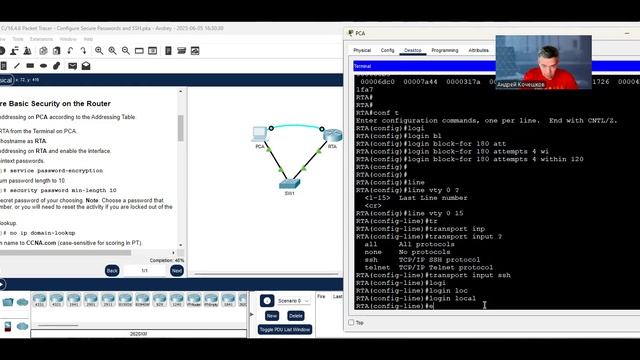Click the instructions vertical scrollbar thumb
Image resolution: width=640 pixels, height=360 pixels.
(180, 128)
